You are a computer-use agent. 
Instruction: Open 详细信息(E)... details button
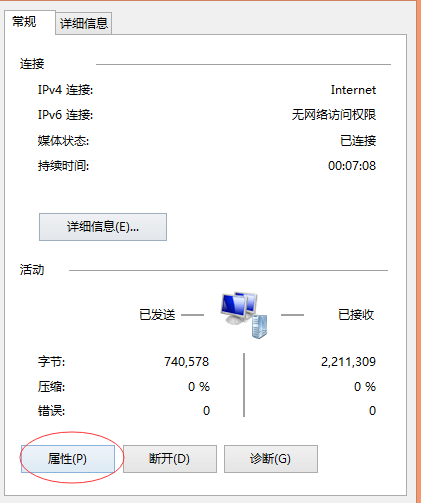click(103, 227)
